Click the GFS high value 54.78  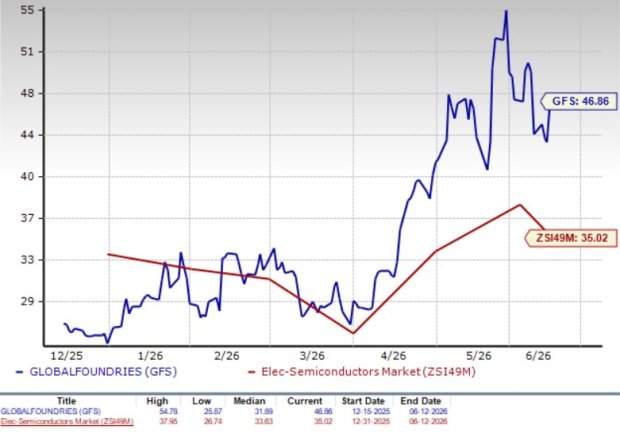pyautogui.click(x=168, y=411)
